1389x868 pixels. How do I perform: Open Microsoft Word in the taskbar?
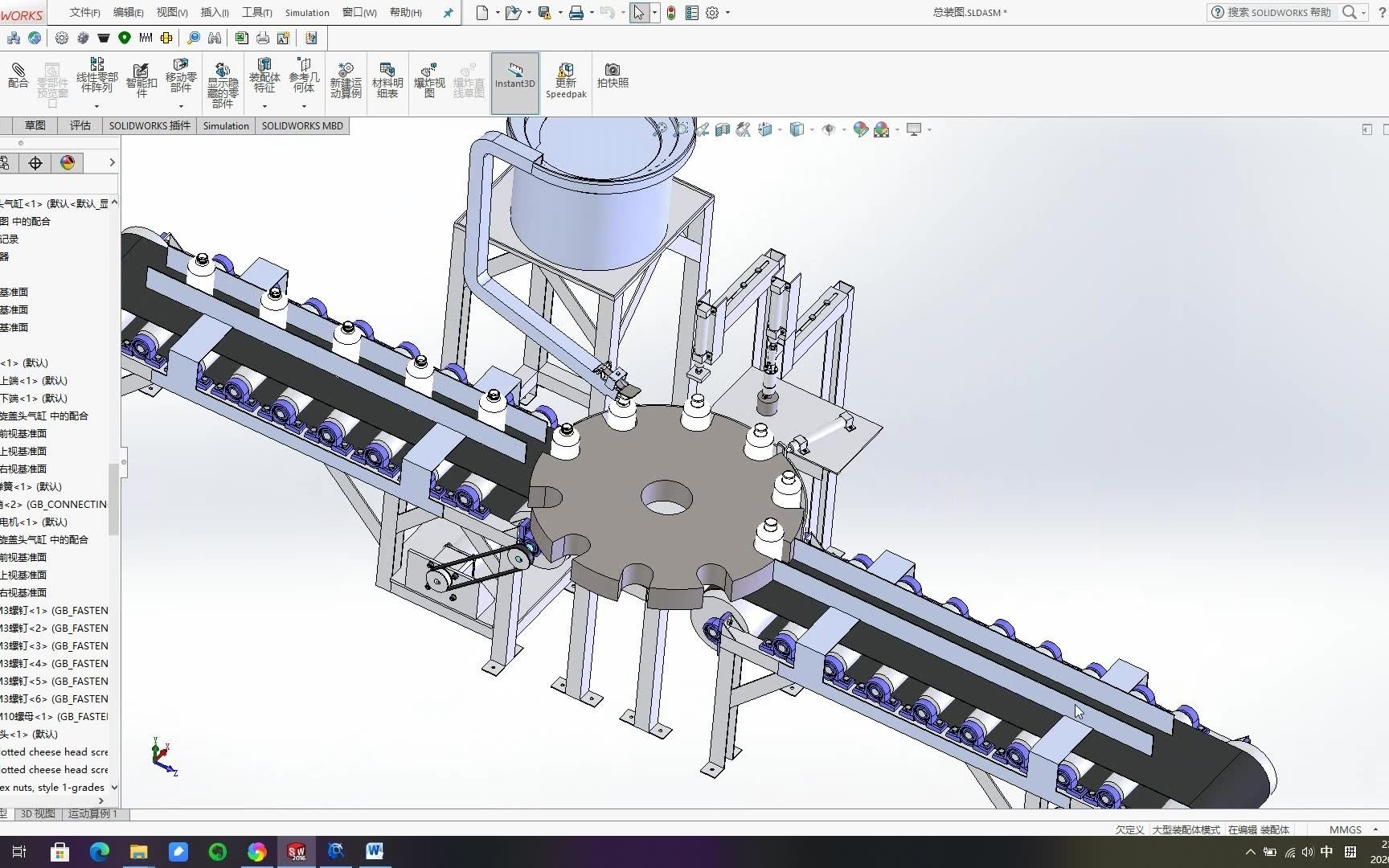375,852
